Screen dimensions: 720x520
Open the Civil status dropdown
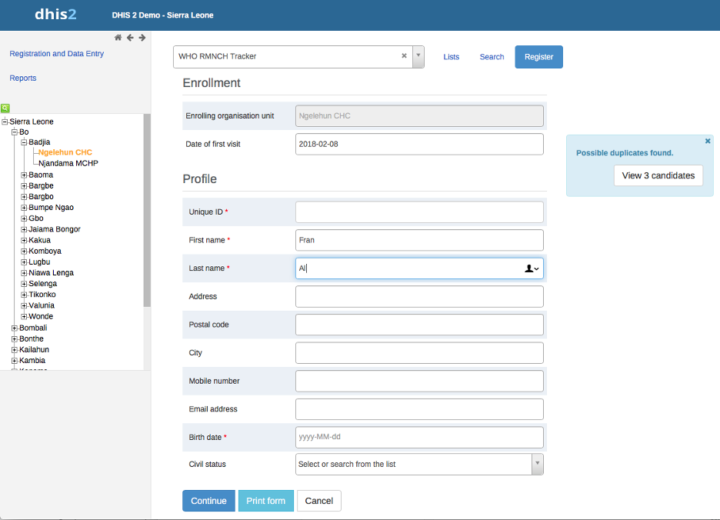tap(537, 464)
